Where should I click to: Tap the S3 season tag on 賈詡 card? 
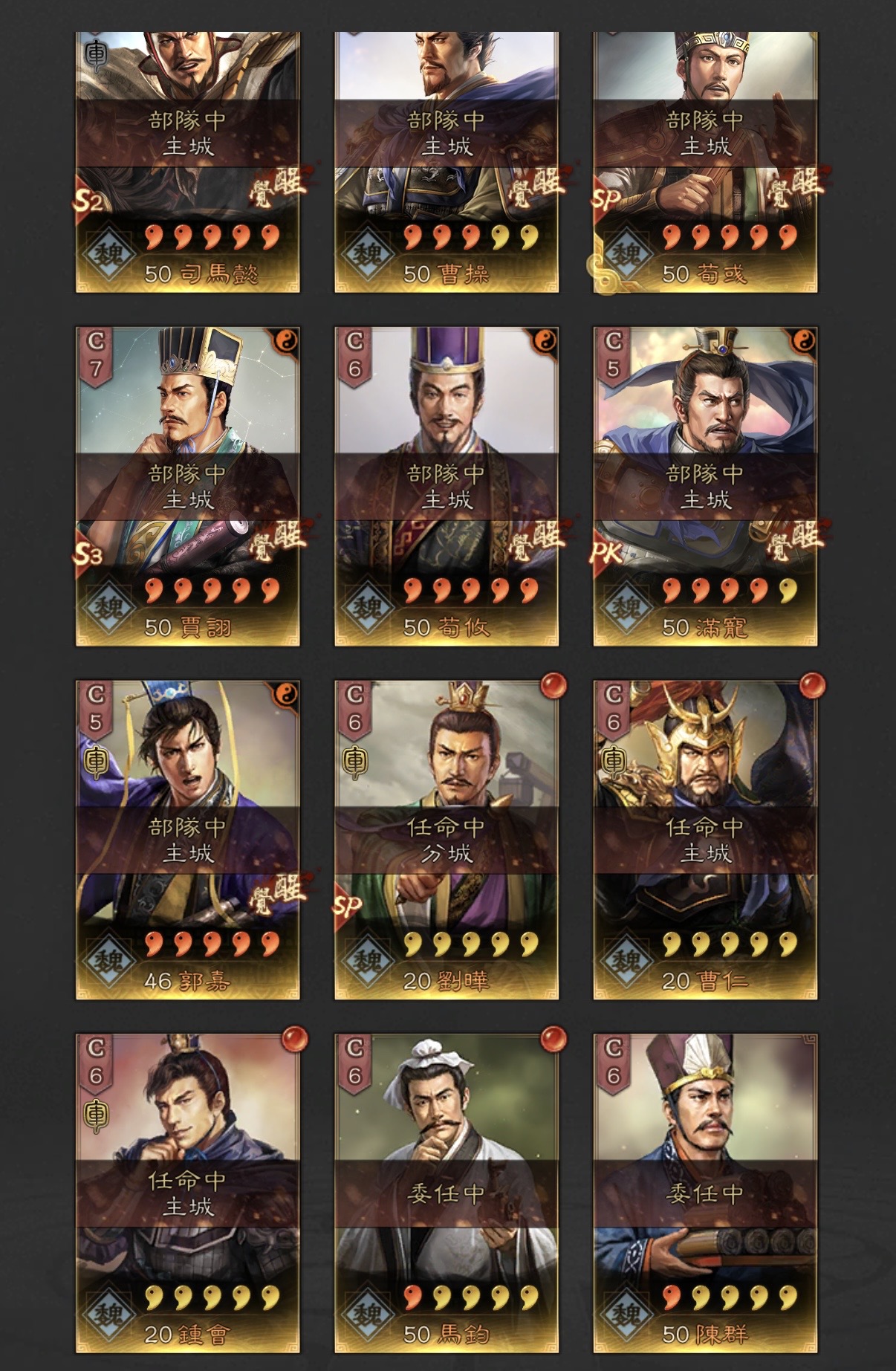88,553
